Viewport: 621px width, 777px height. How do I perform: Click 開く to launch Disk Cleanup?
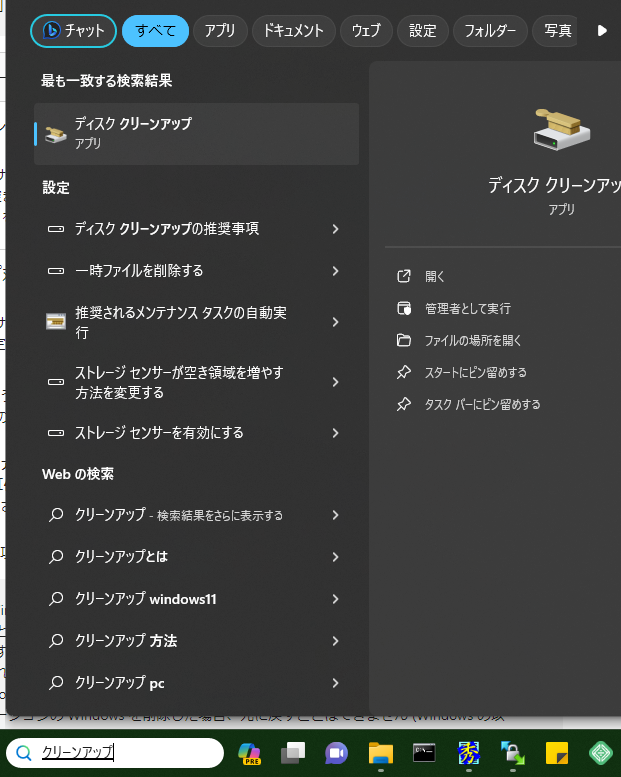pyautogui.click(x=435, y=276)
